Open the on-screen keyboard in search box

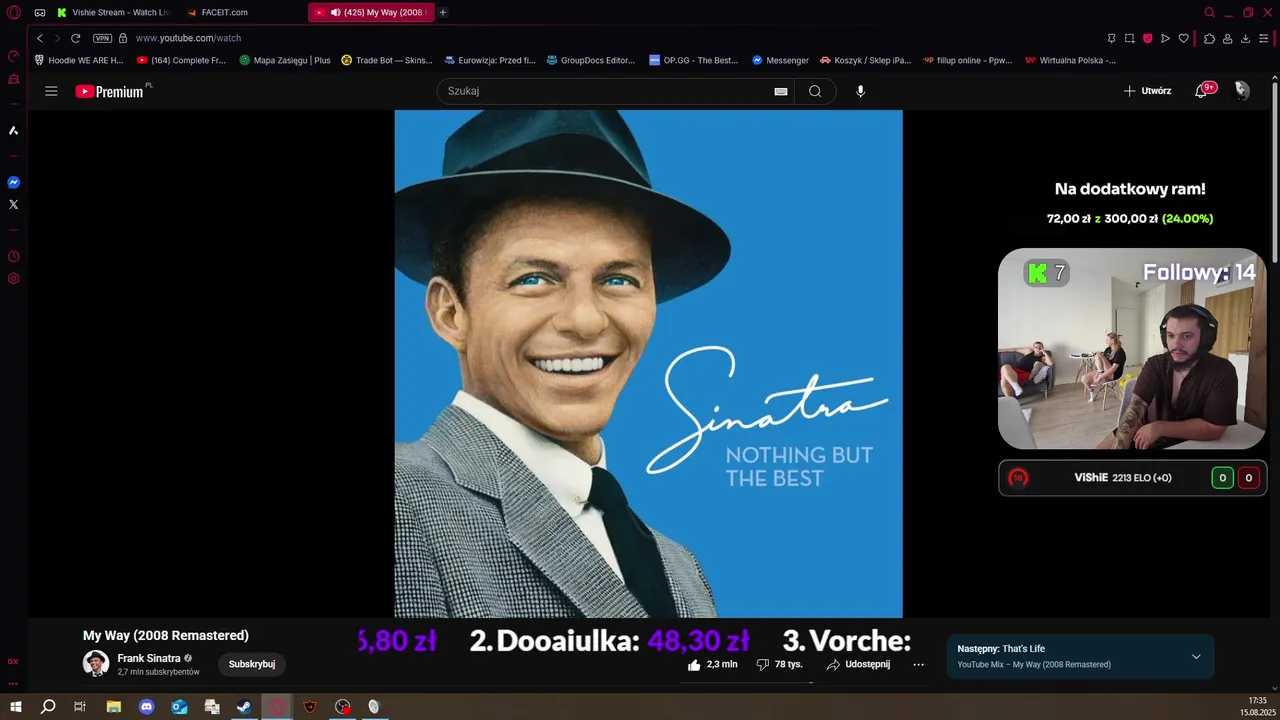[781, 91]
